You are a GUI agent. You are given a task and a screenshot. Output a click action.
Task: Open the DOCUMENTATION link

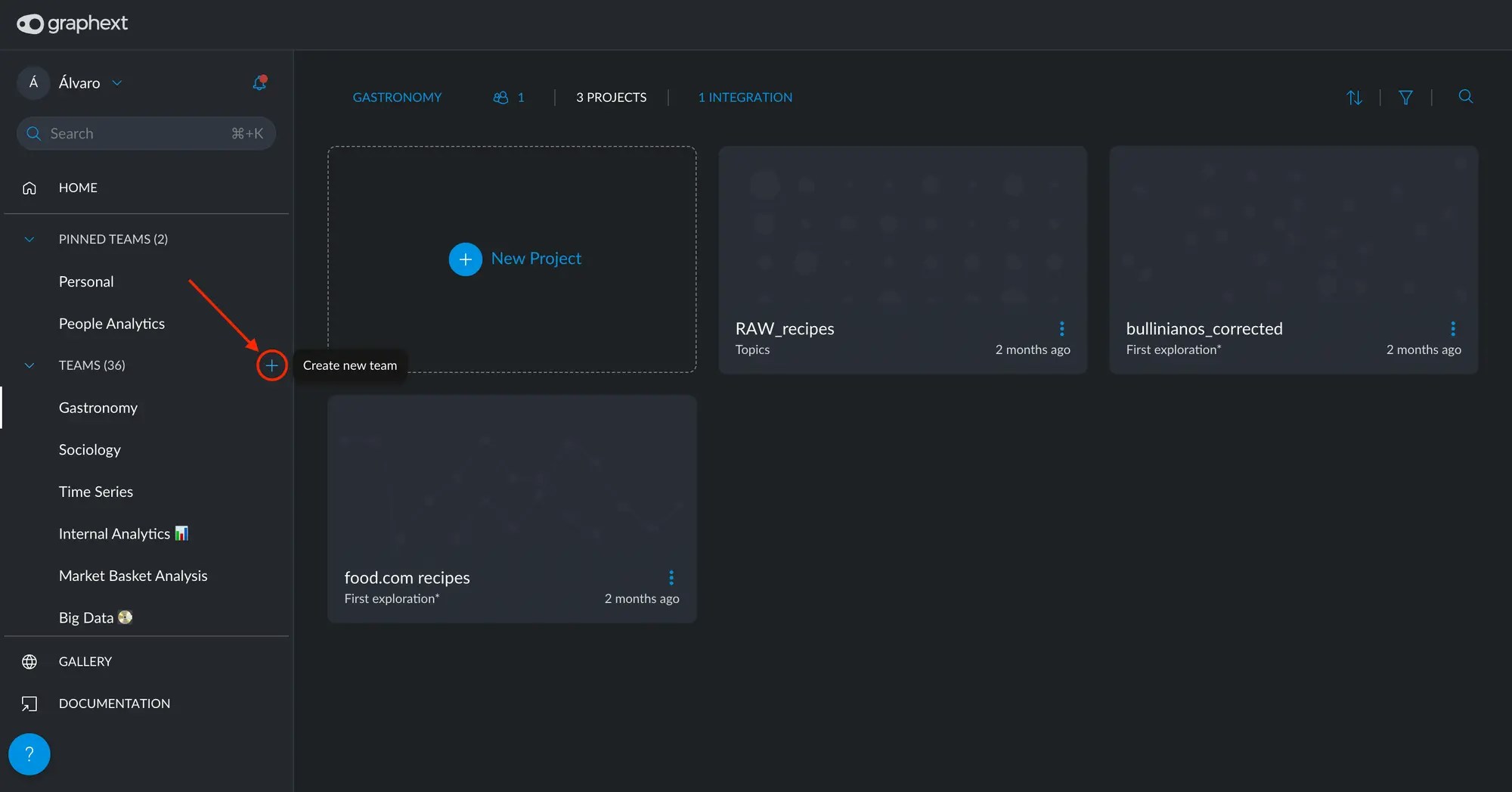(114, 703)
